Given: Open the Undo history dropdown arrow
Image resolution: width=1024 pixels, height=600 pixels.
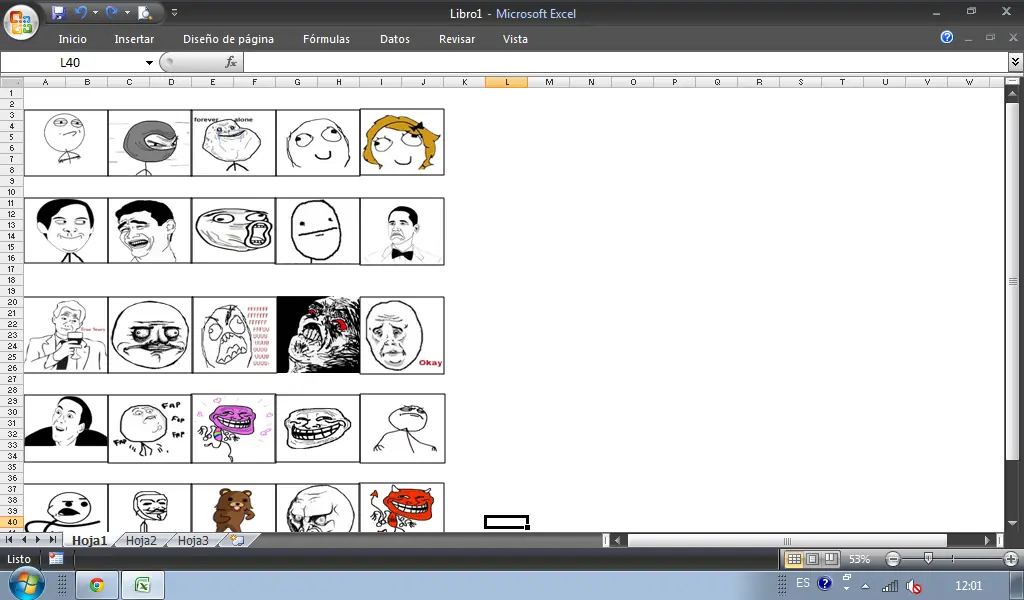Looking at the screenshot, I should [x=95, y=12].
